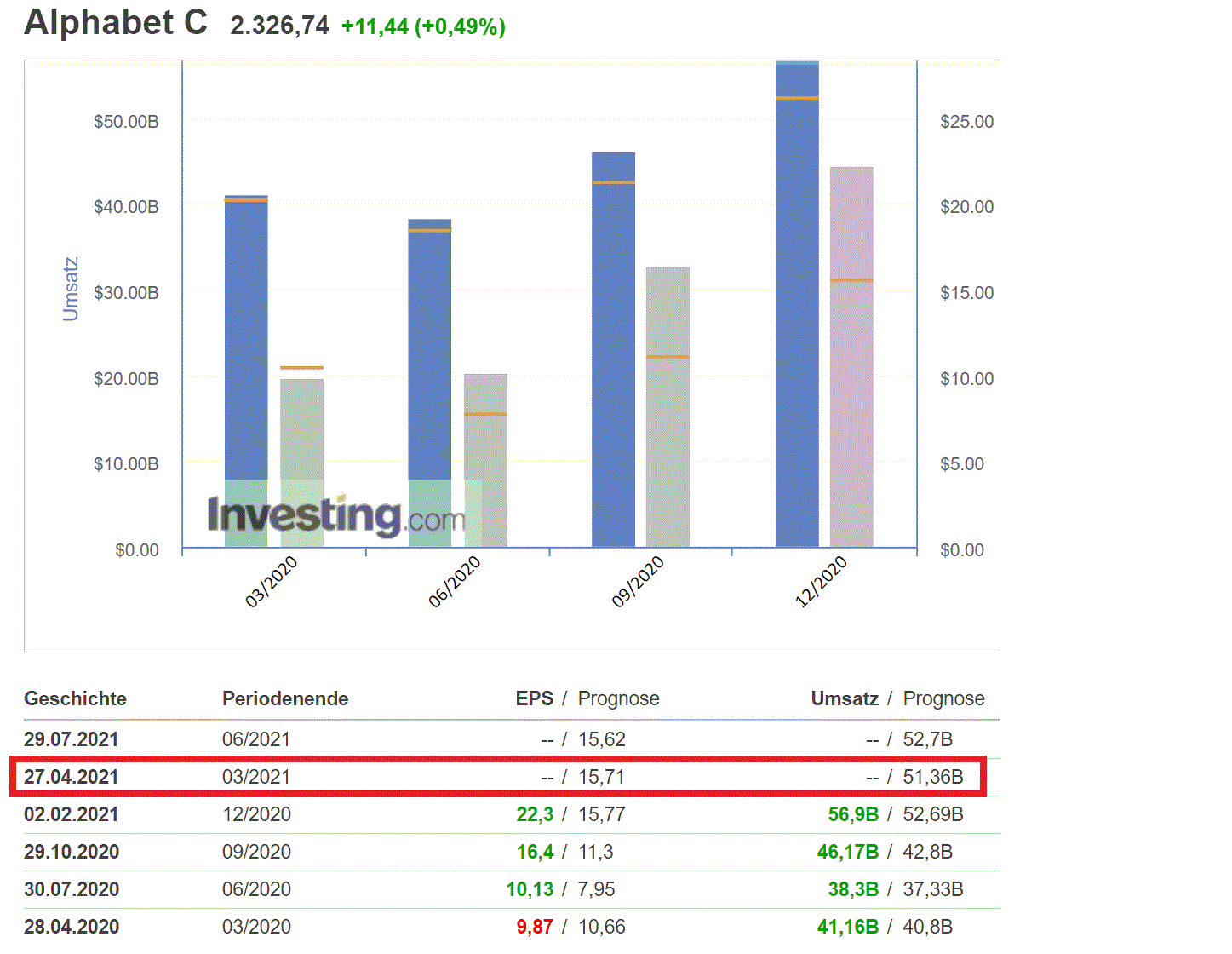Click the +11,44 (+0,49%) price change
This screenshot has height=954, width=1232.
point(423,26)
